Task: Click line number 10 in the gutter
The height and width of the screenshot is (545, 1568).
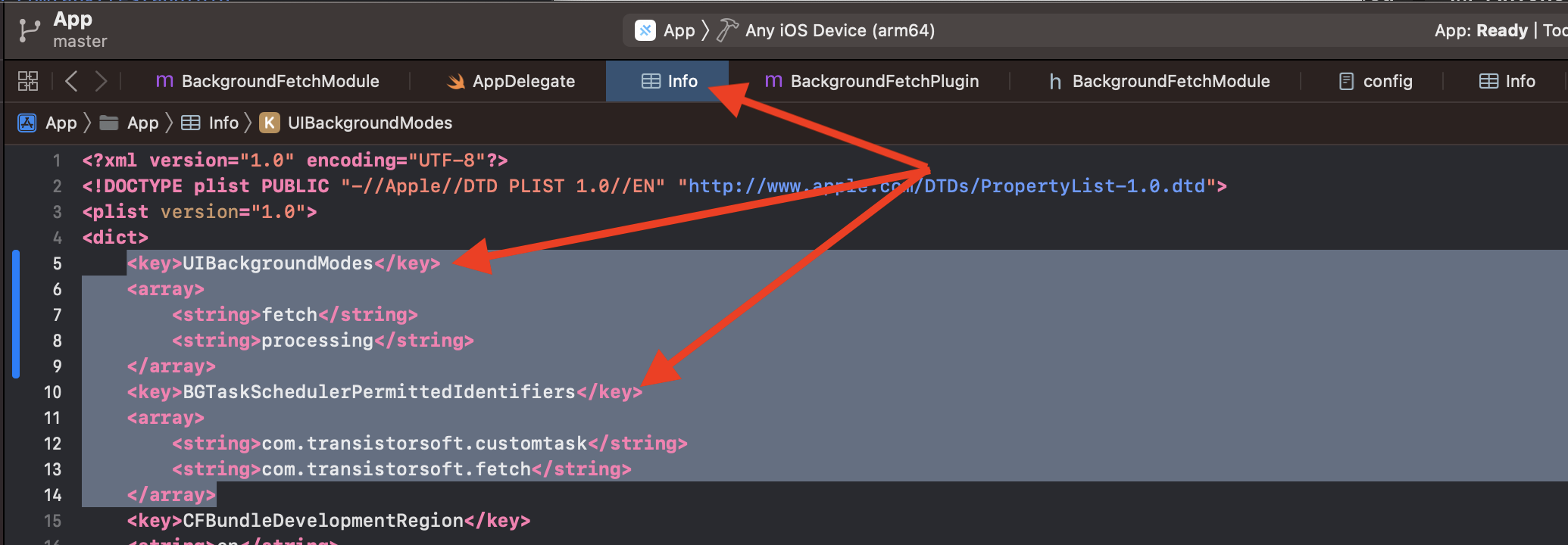Action: coord(52,392)
